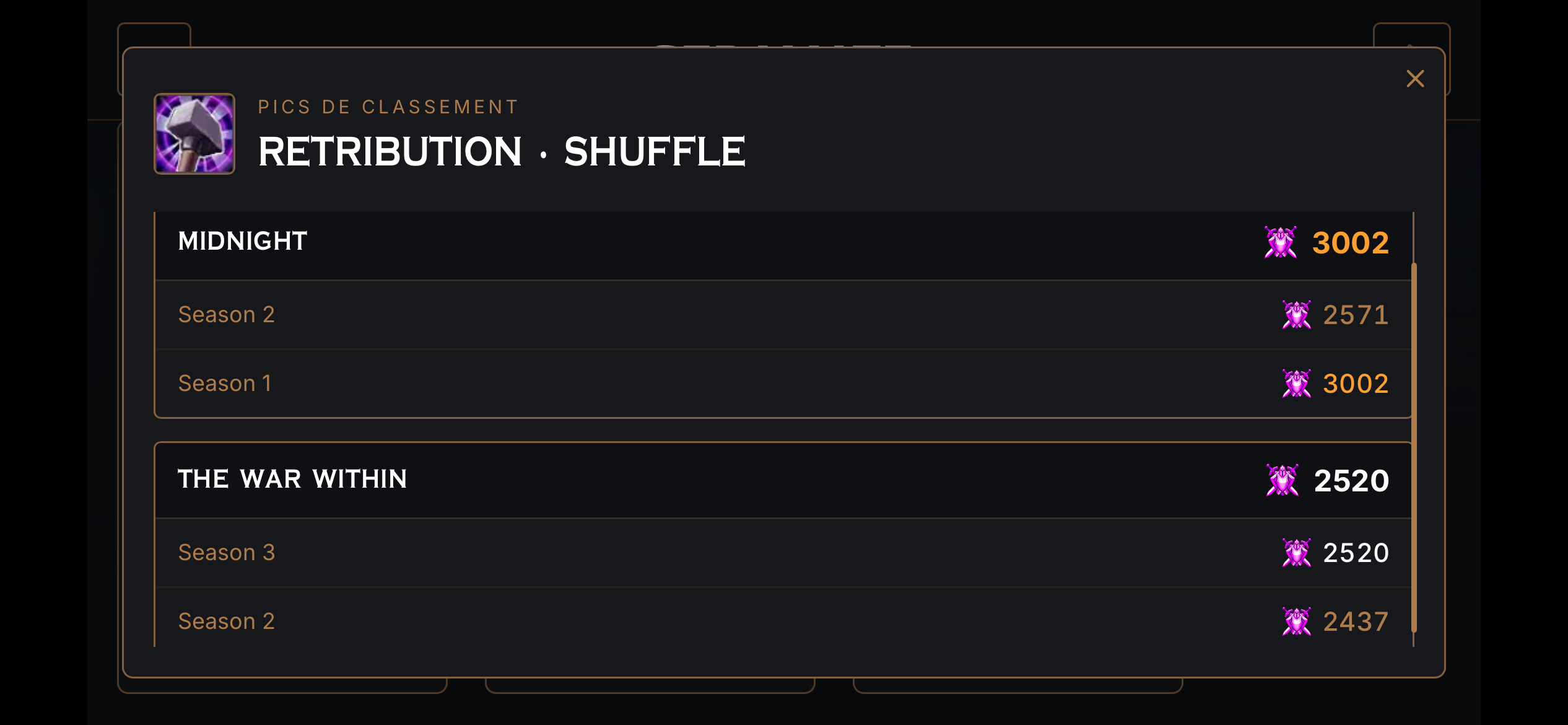Click the rank emblem beside Midnight Season 1

1296,384
